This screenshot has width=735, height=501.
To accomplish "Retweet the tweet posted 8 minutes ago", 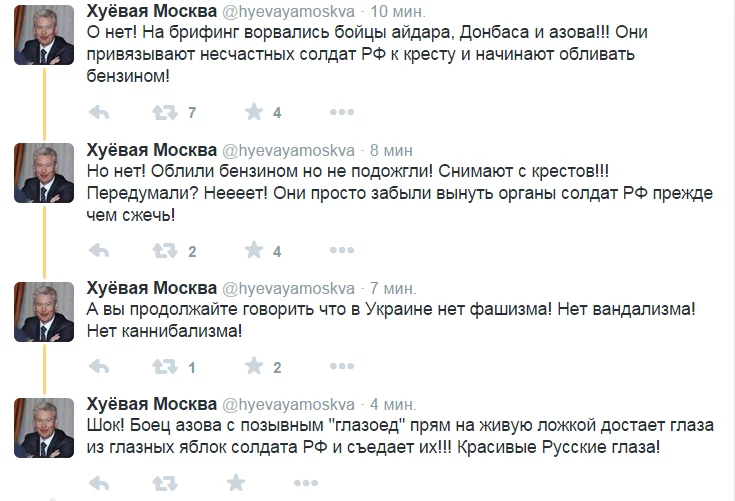I will coord(164,250).
